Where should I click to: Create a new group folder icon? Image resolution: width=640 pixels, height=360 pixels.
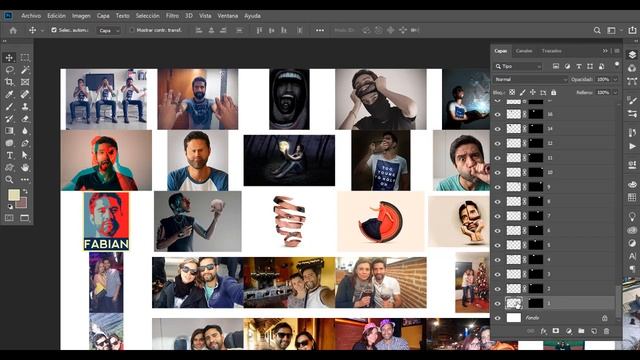581,331
